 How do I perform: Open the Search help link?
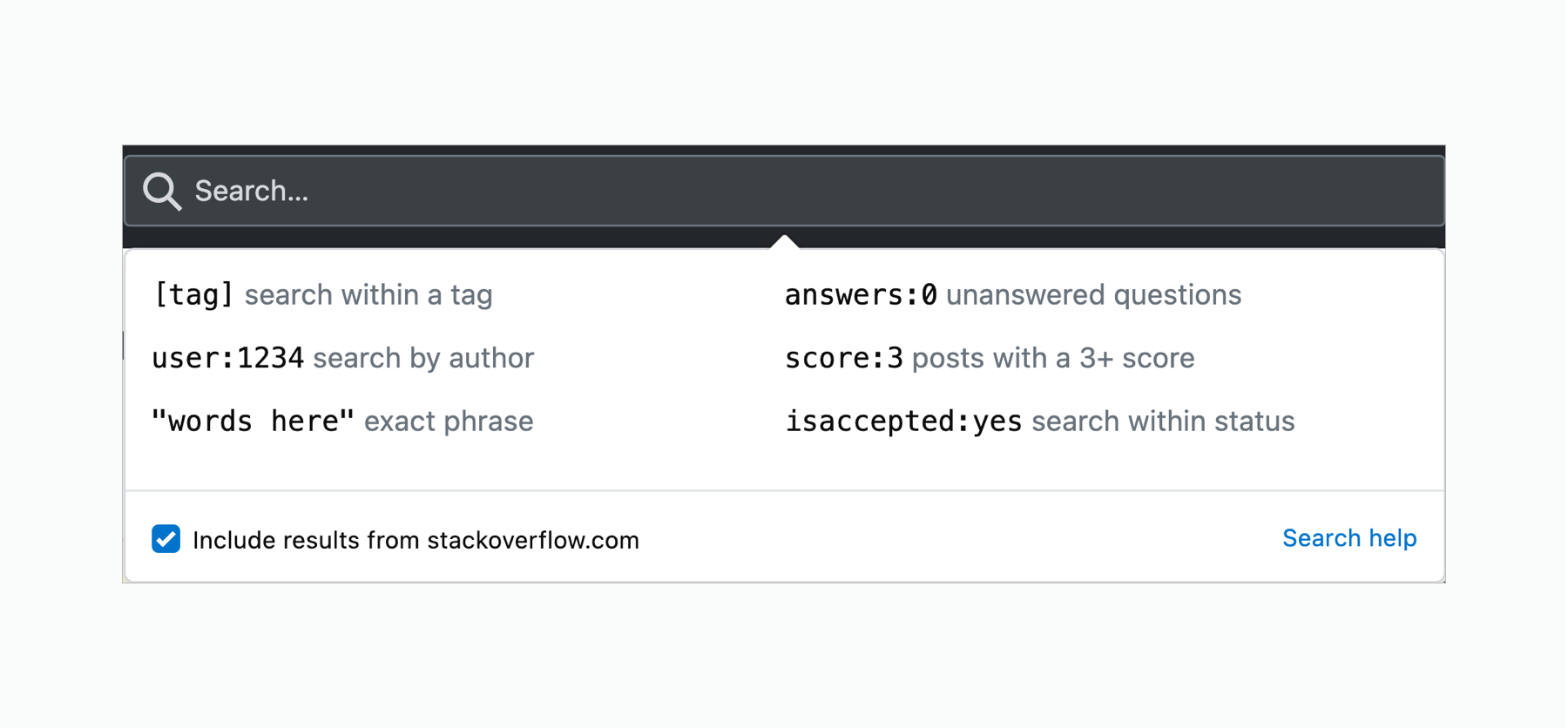click(x=1349, y=538)
